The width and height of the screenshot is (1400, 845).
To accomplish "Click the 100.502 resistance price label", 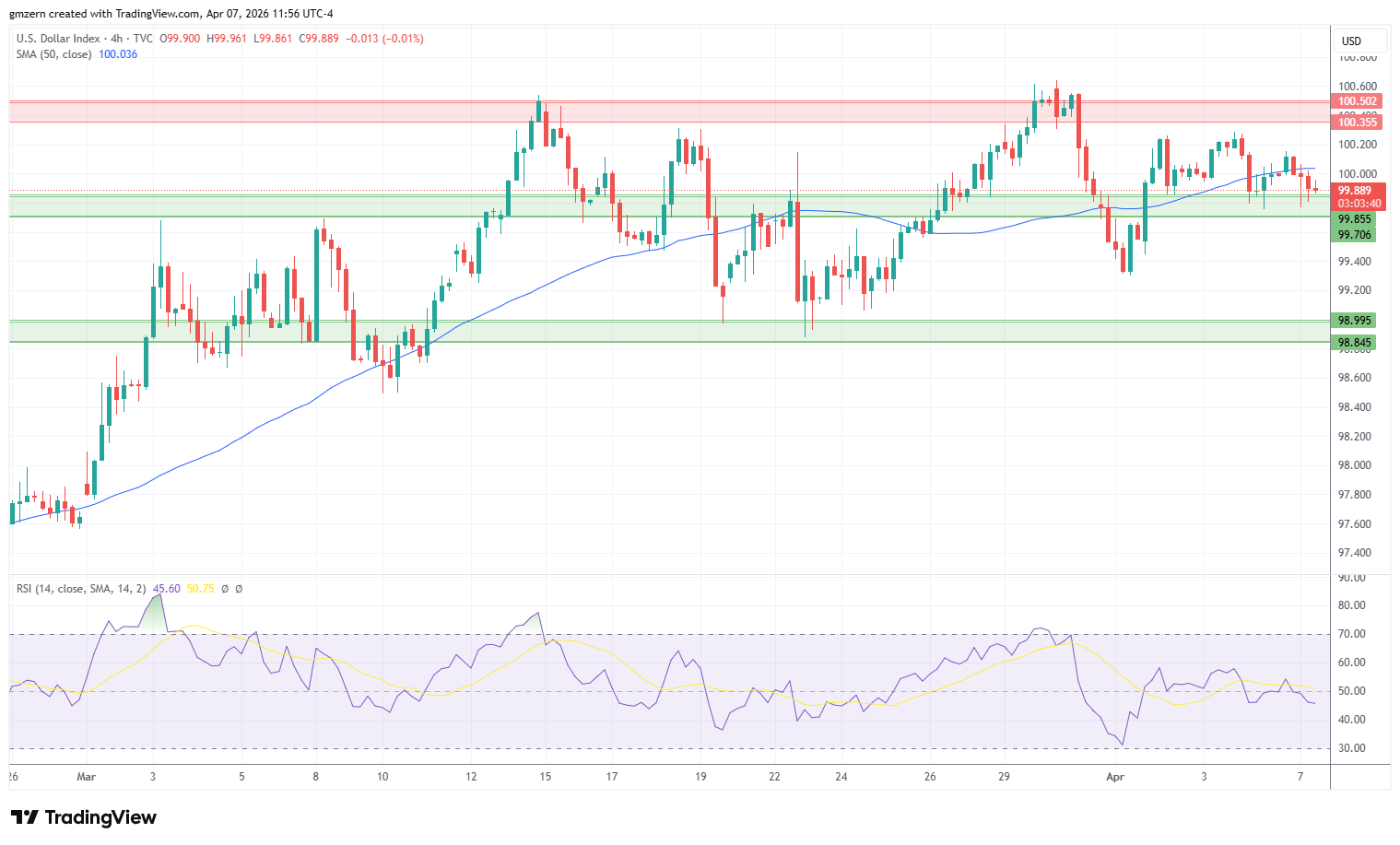I will click(x=1358, y=101).
